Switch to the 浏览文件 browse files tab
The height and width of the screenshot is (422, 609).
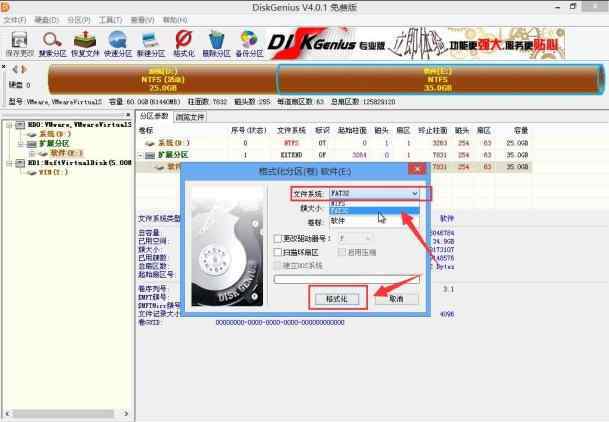click(x=190, y=116)
